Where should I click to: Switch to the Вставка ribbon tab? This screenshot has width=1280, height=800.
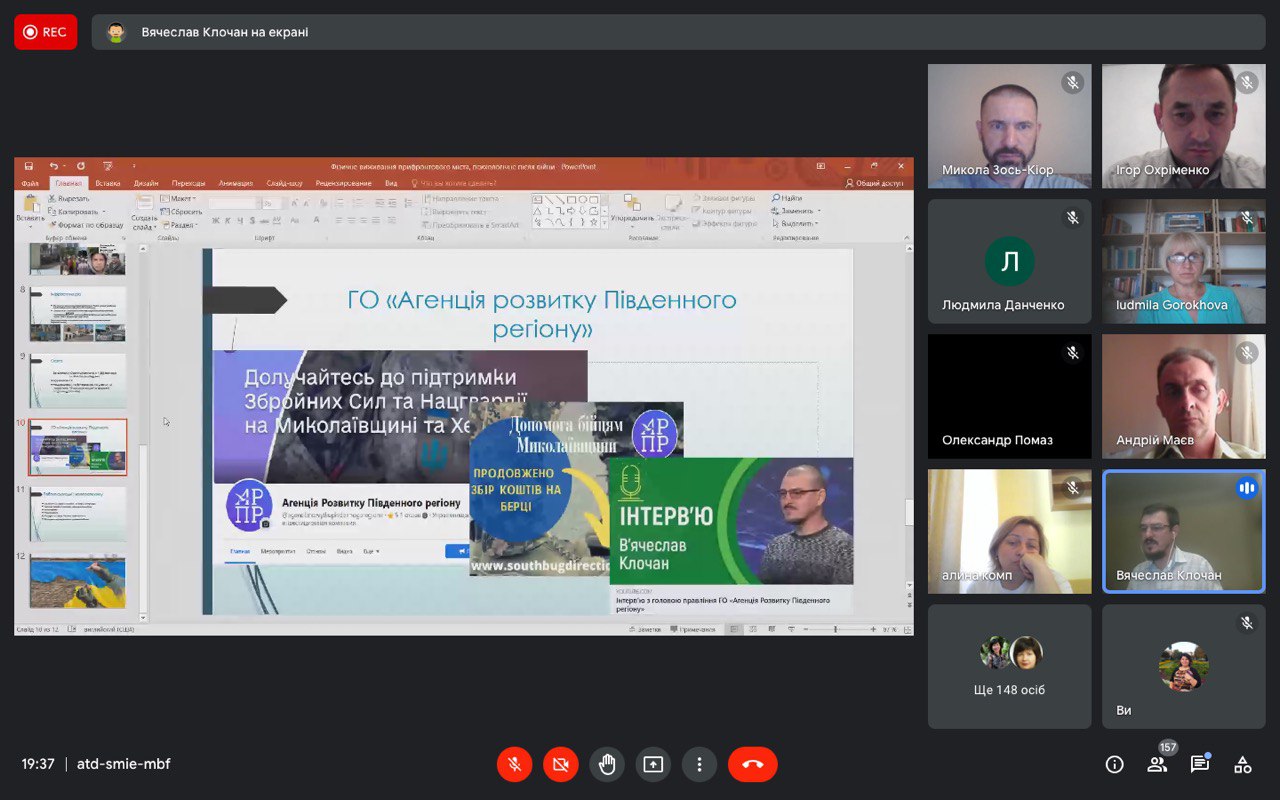108,183
